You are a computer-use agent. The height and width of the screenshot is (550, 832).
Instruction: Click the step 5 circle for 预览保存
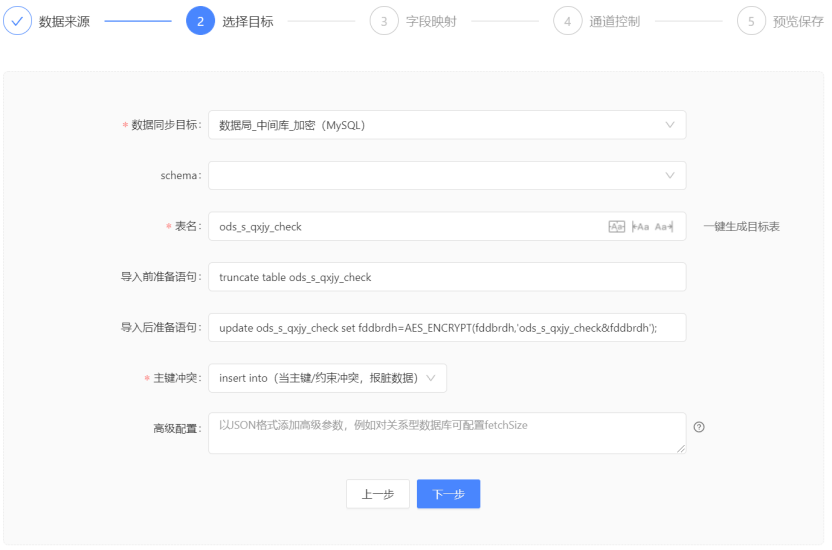point(751,21)
